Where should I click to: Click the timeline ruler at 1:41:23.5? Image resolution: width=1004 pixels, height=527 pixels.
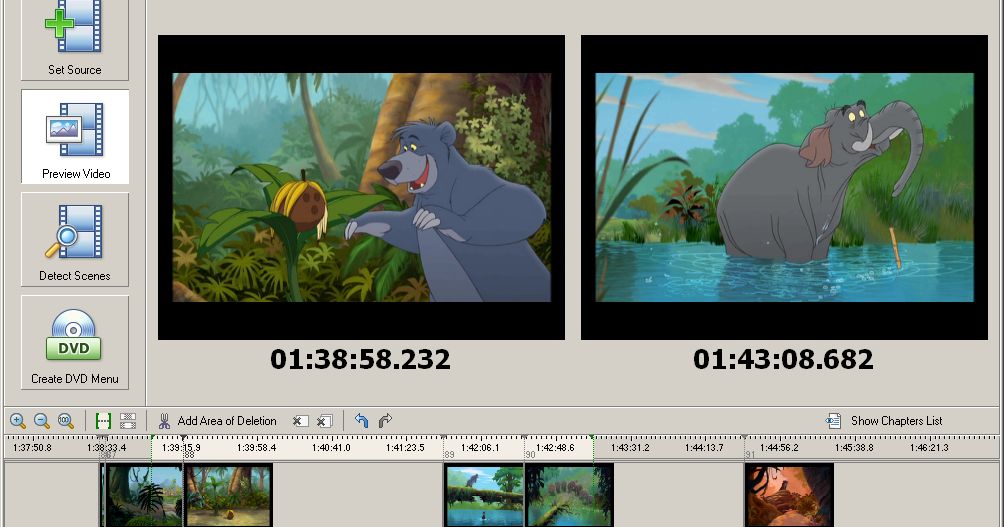click(405, 448)
